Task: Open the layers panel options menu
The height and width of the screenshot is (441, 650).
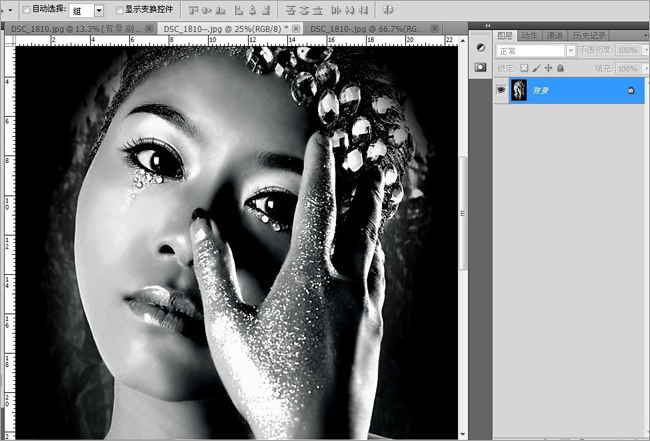Action: pyautogui.click(x=646, y=36)
